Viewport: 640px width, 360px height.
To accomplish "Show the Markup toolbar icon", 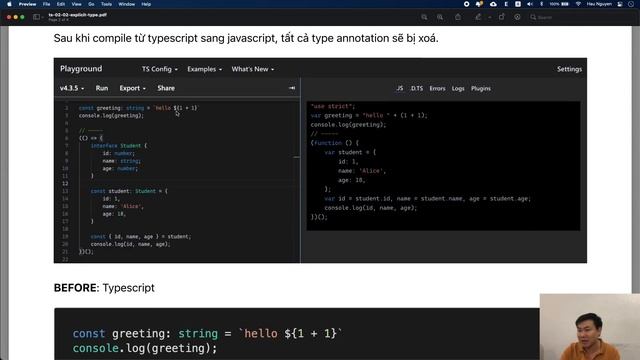I will click(517, 17).
